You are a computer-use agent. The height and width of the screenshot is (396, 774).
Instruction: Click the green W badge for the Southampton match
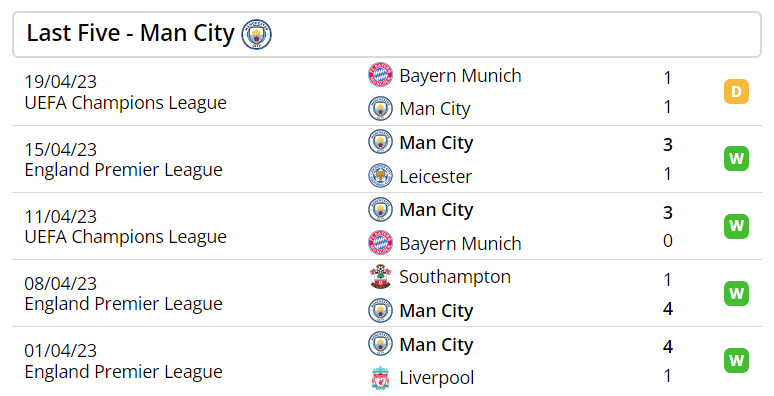point(736,293)
